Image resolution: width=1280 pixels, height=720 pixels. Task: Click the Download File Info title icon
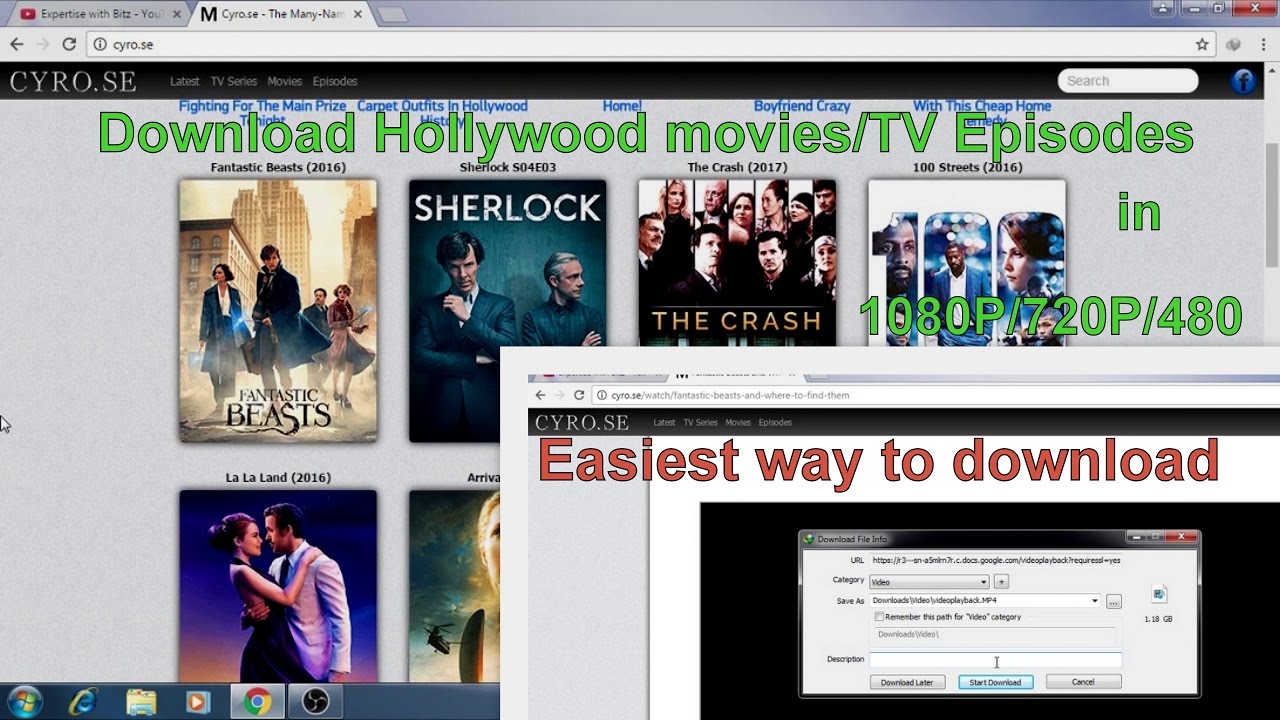(810, 539)
